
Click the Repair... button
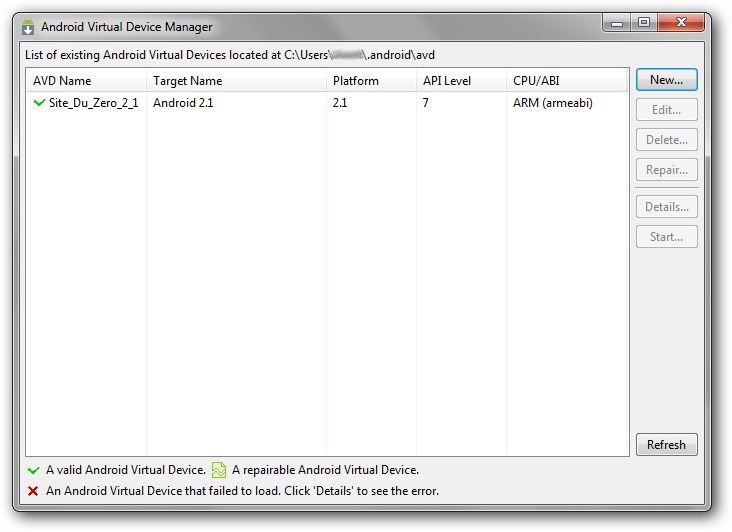pos(666,169)
